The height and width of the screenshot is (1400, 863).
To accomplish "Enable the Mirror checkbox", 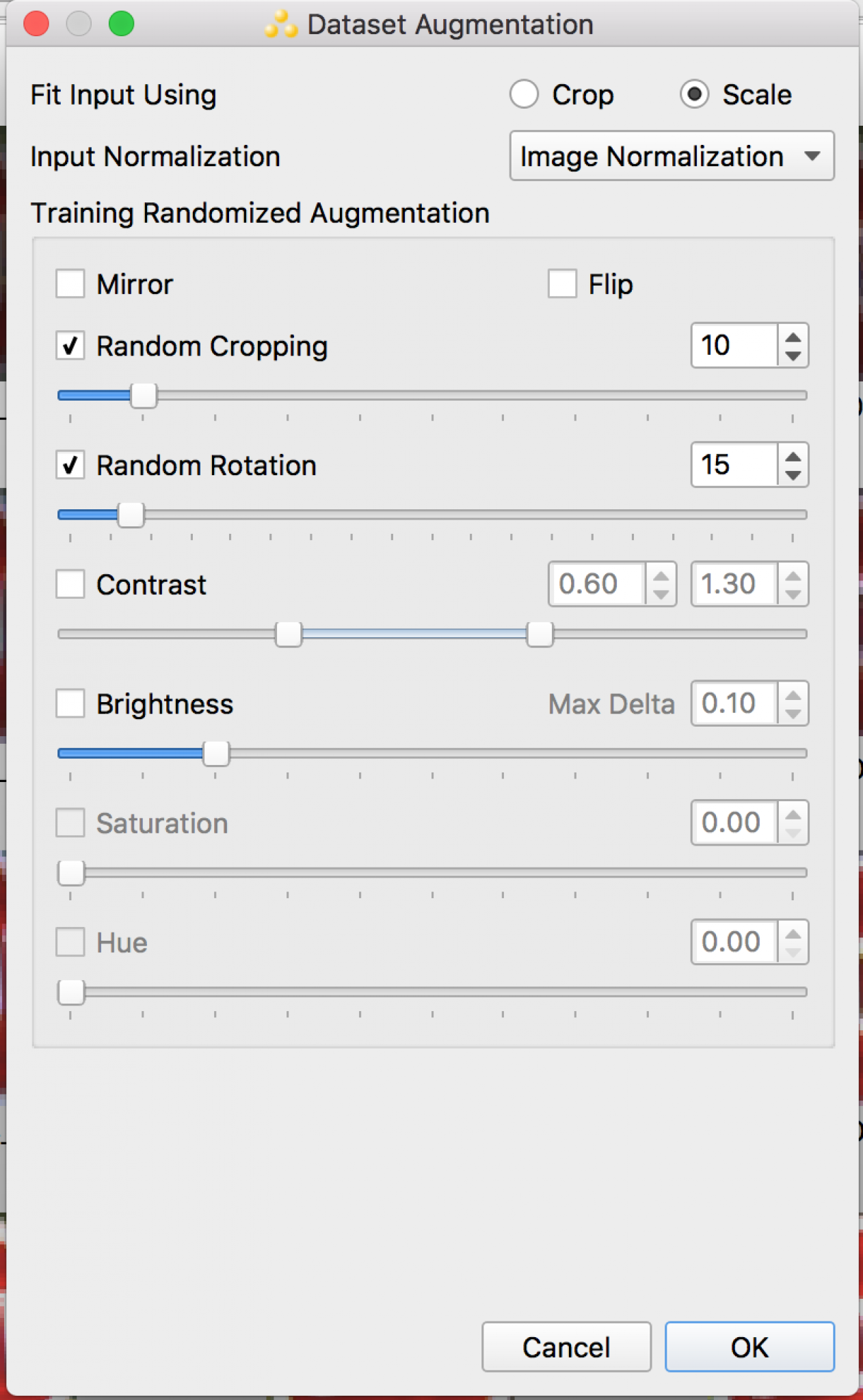I will [70, 284].
